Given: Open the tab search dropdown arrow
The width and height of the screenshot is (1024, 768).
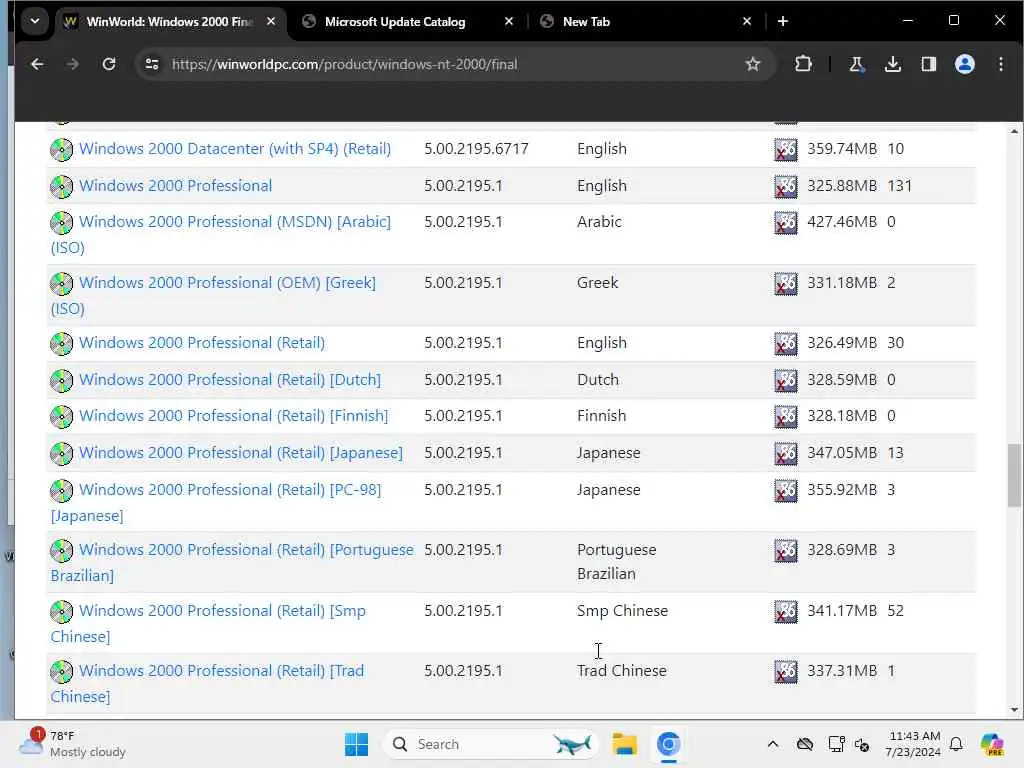Looking at the screenshot, I should click(x=35, y=21).
